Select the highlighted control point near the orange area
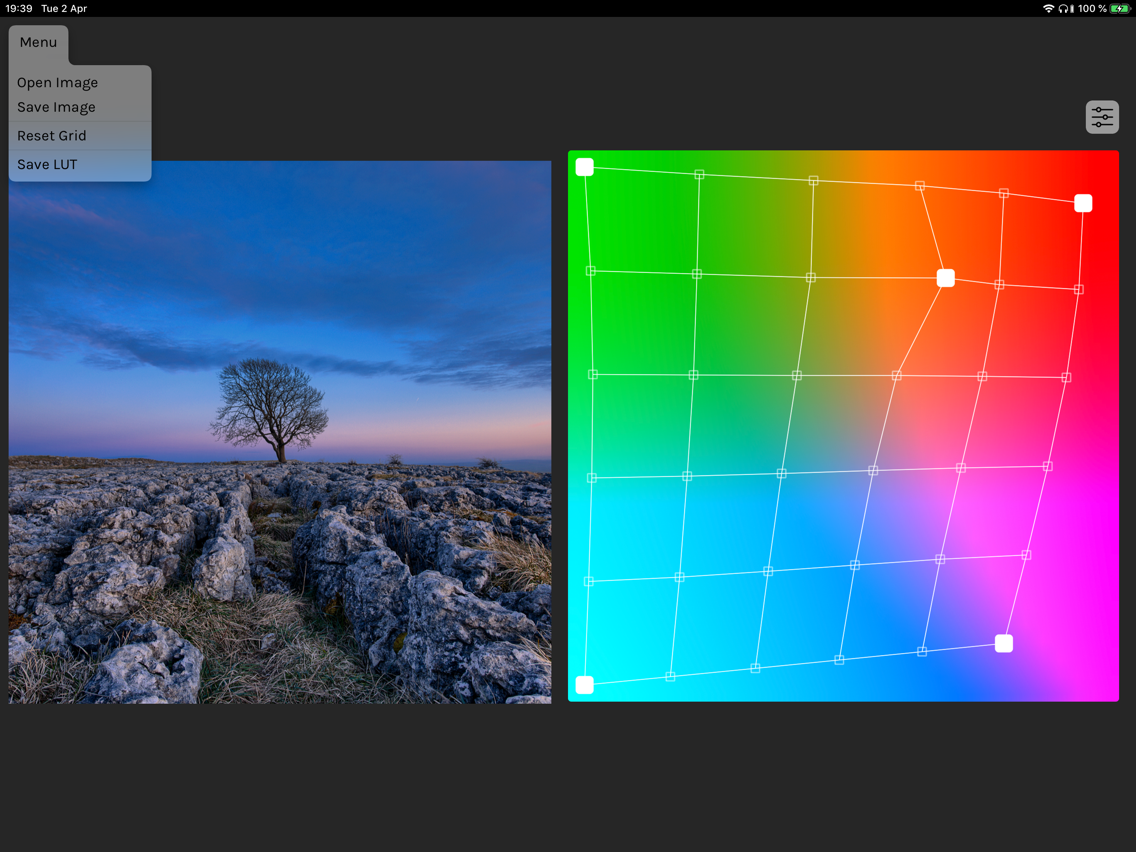The height and width of the screenshot is (852, 1136). point(946,278)
